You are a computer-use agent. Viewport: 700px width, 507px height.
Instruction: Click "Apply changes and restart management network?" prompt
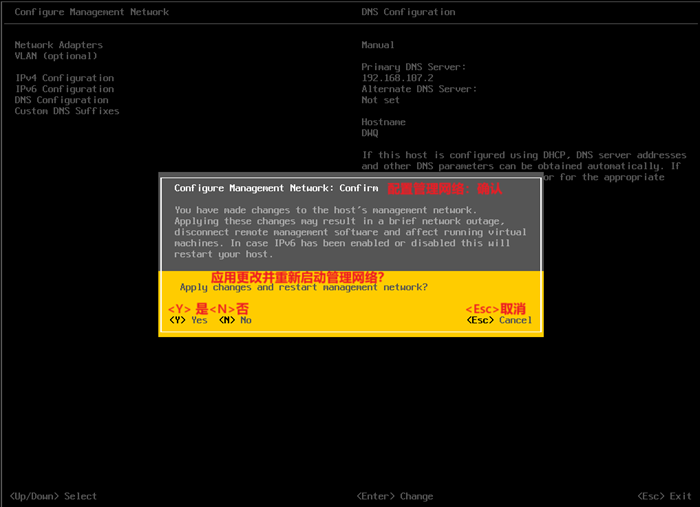pos(303,288)
